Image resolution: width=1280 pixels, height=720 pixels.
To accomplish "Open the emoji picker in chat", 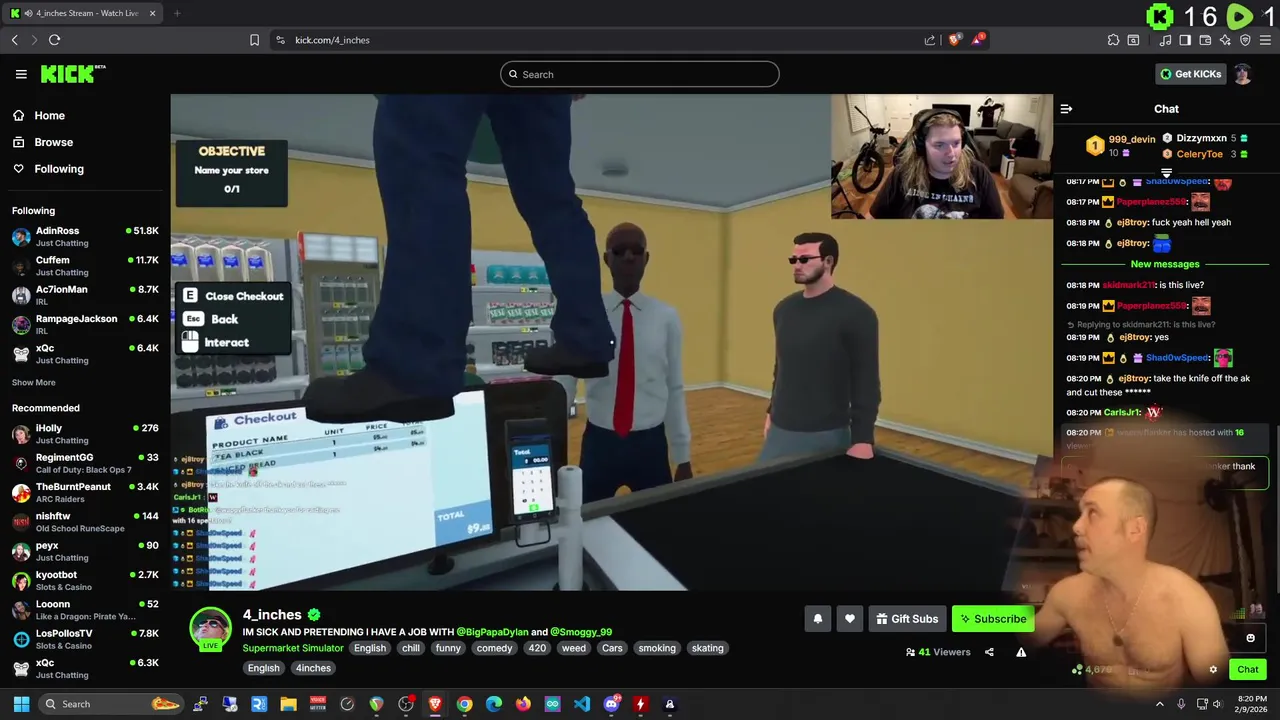I will coord(1250,638).
